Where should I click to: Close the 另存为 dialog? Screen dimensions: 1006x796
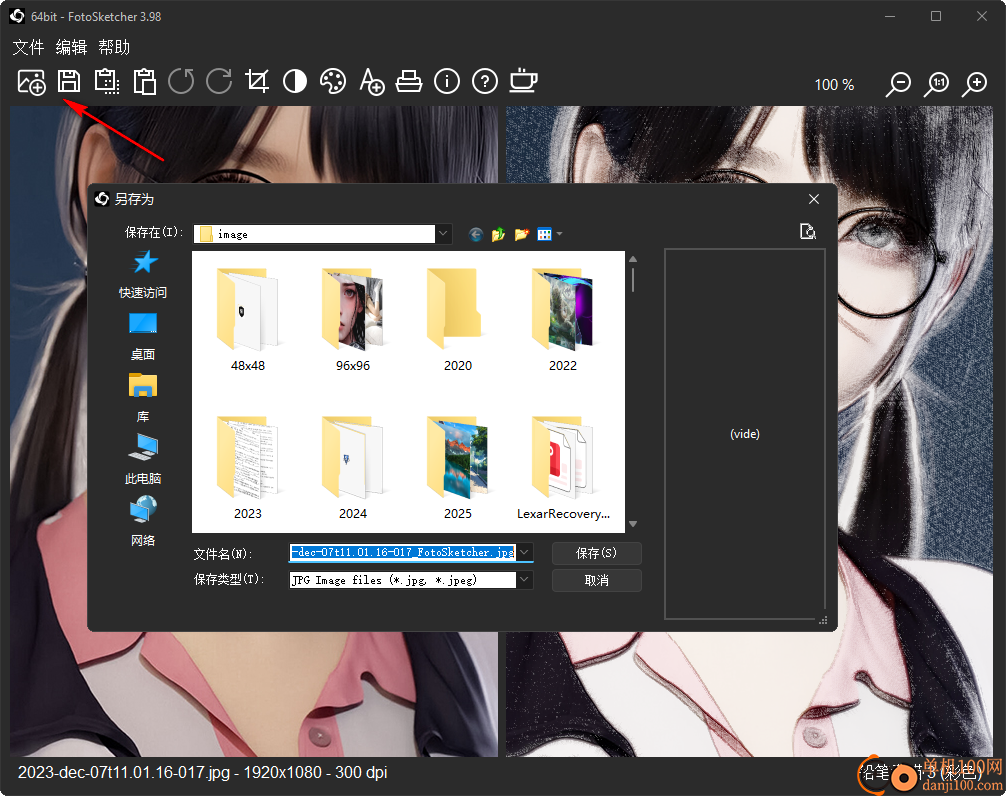(x=814, y=199)
